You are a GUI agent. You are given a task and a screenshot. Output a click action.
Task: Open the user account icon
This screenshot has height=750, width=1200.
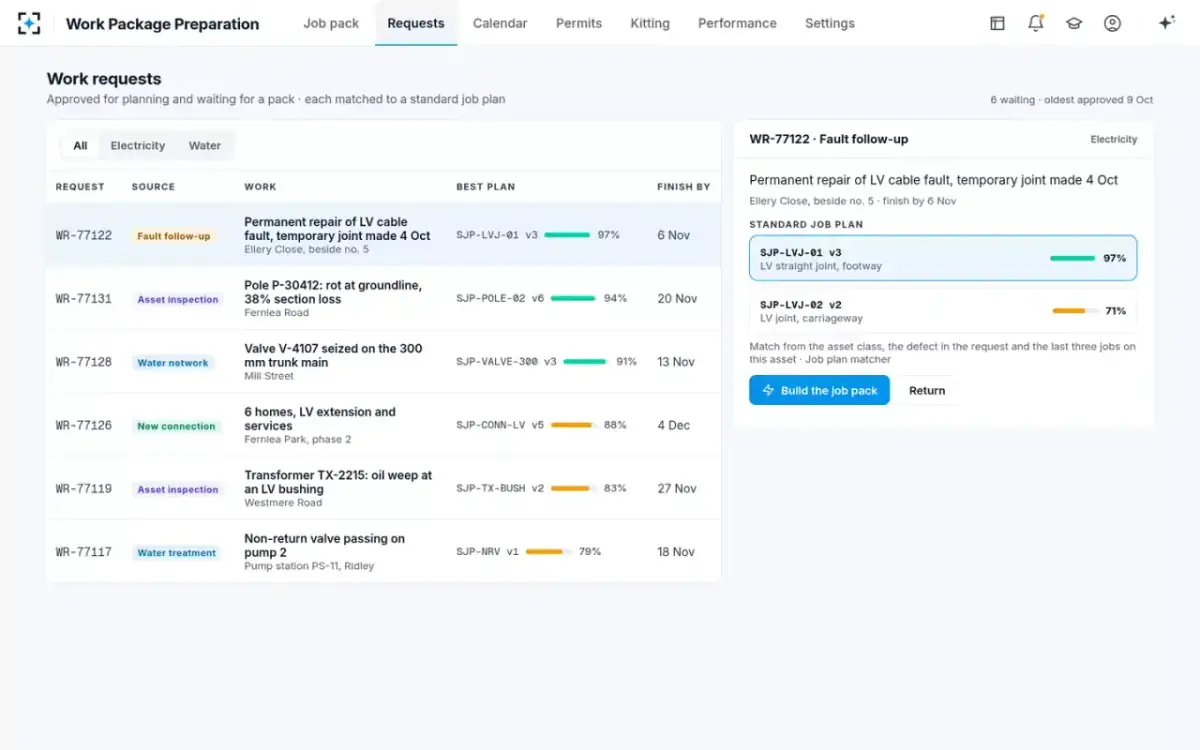(1112, 23)
